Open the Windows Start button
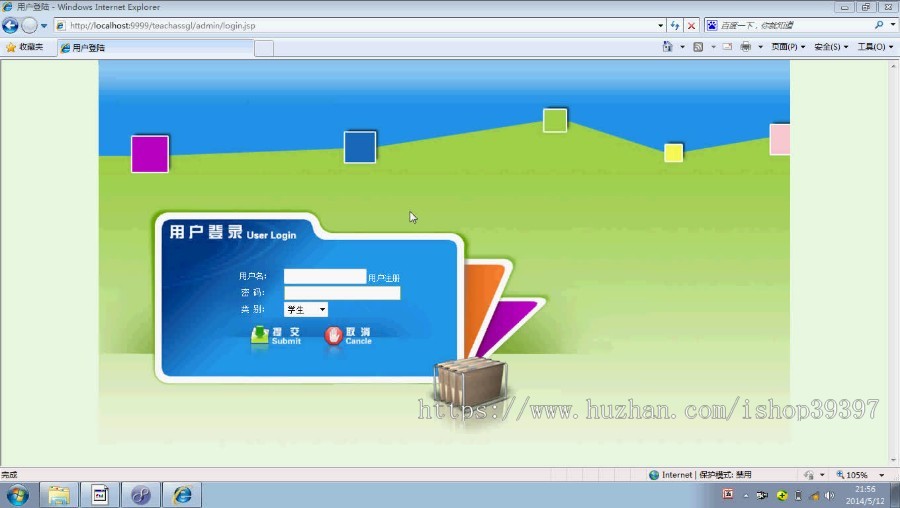 click(x=17, y=495)
